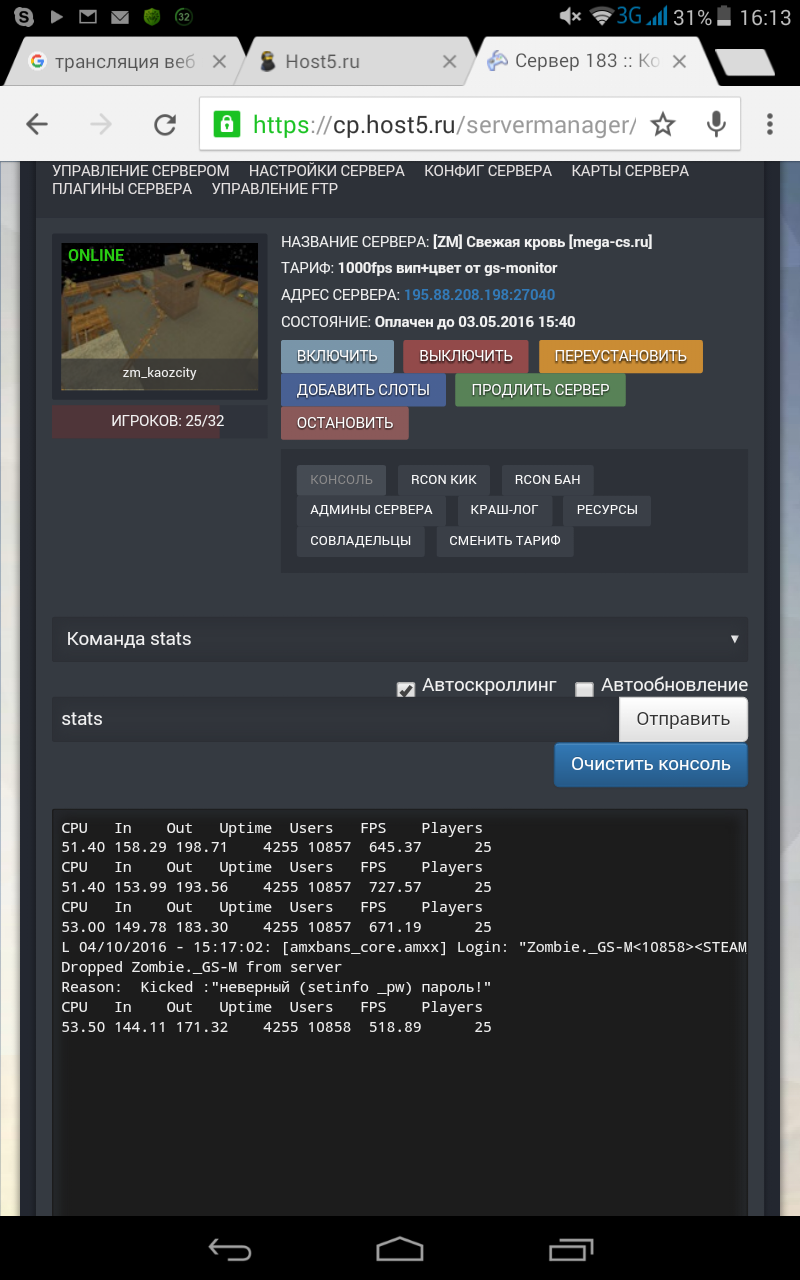Tap the Android back navigation button
The image size is (800, 1280).
pyautogui.click(x=229, y=1248)
